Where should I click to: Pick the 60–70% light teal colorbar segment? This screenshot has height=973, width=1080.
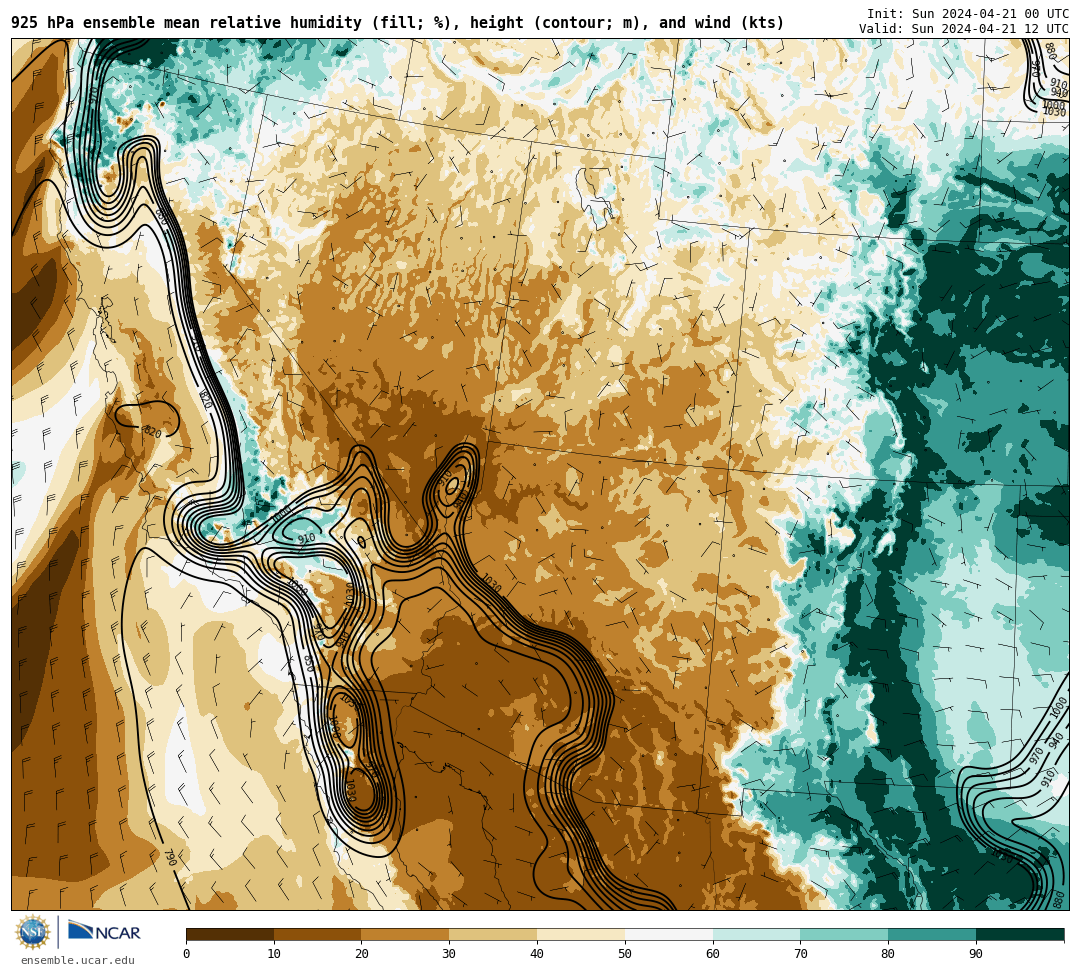[757, 934]
